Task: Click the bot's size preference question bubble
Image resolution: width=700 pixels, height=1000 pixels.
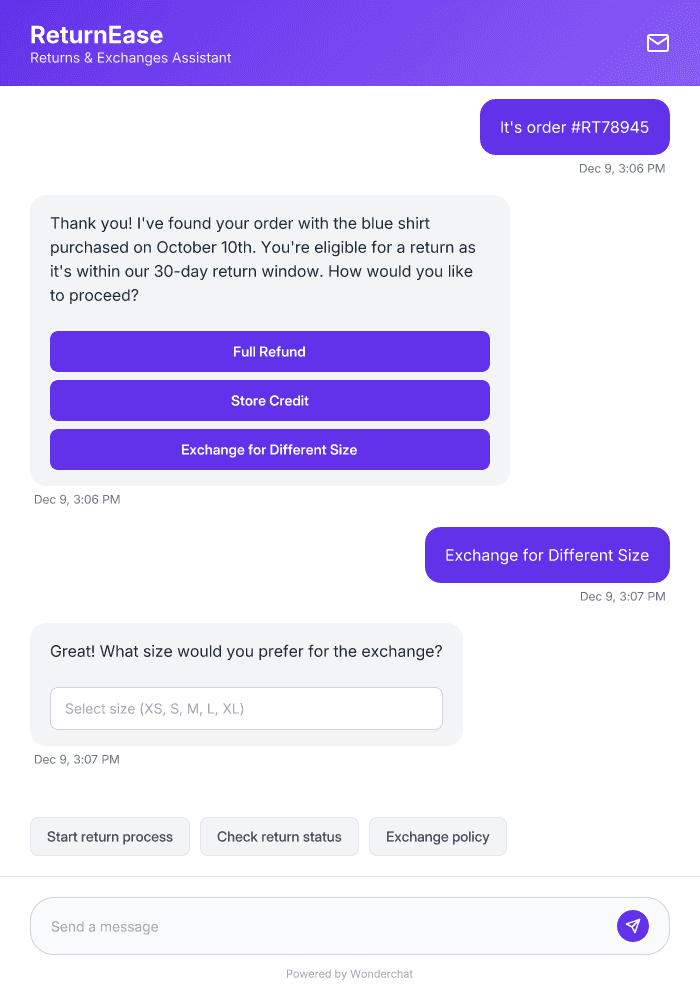Action: [246, 651]
